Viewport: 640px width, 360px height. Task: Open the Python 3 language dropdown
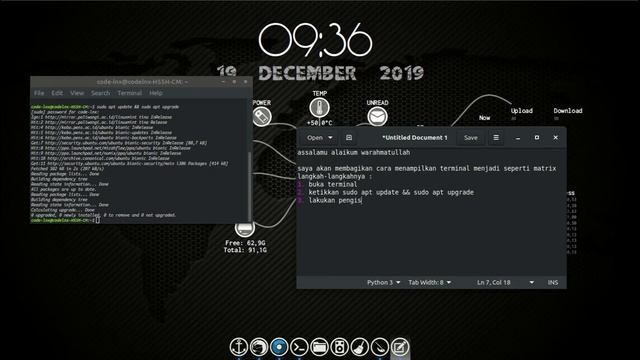point(383,282)
